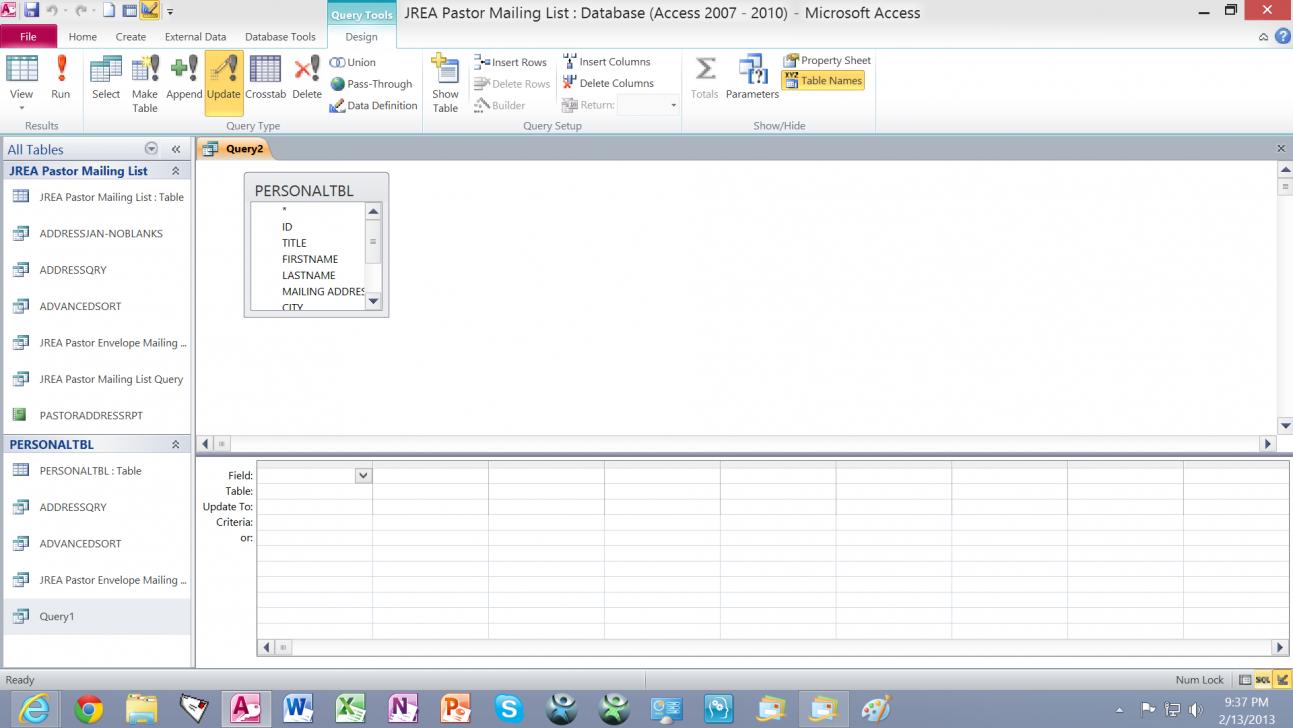
Task: Select Design View in the status bar
Action: pyautogui.click(x=1281, y=680)
